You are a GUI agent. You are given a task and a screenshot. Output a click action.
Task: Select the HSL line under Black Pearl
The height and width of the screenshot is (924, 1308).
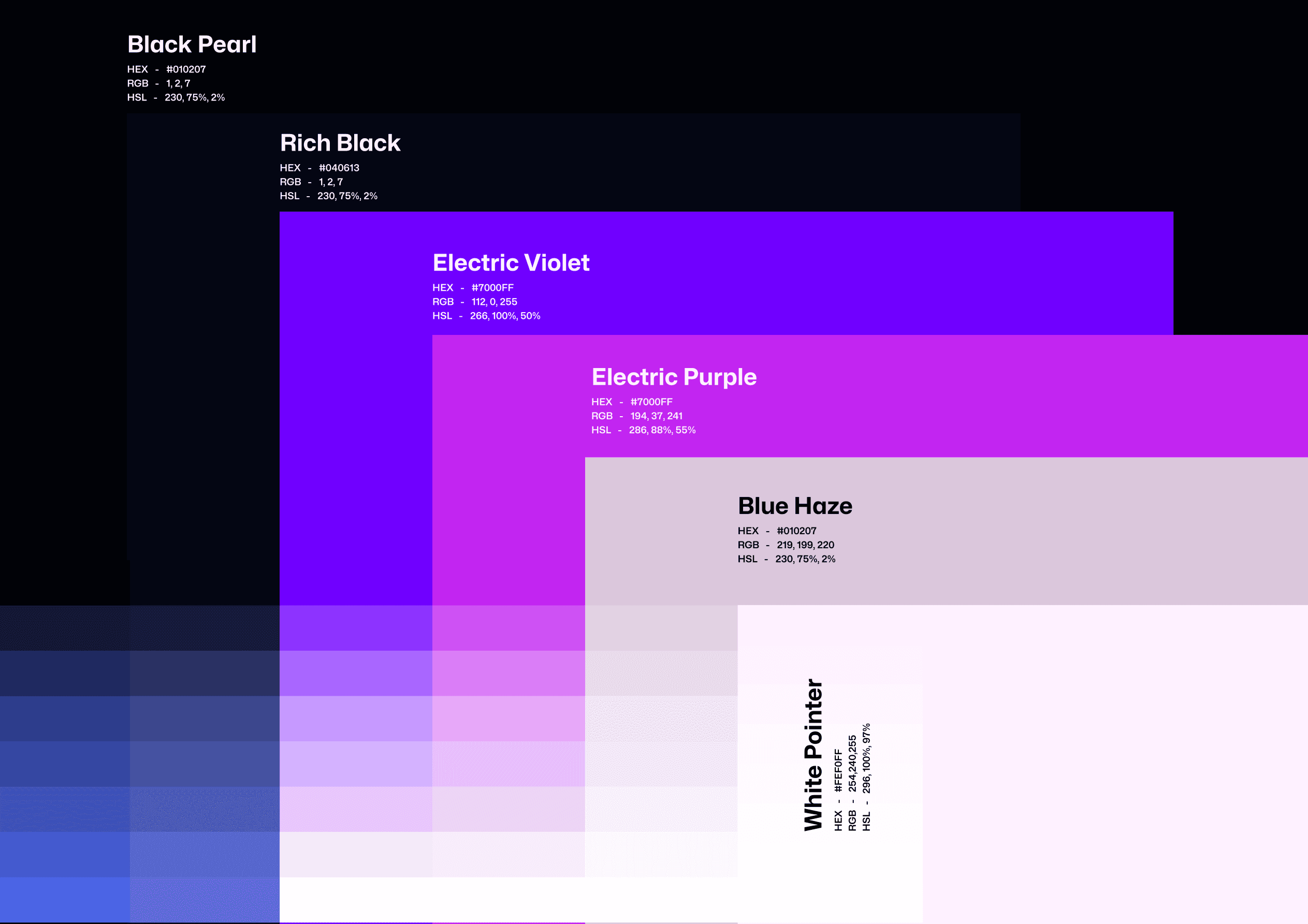(x=176, y=97)
